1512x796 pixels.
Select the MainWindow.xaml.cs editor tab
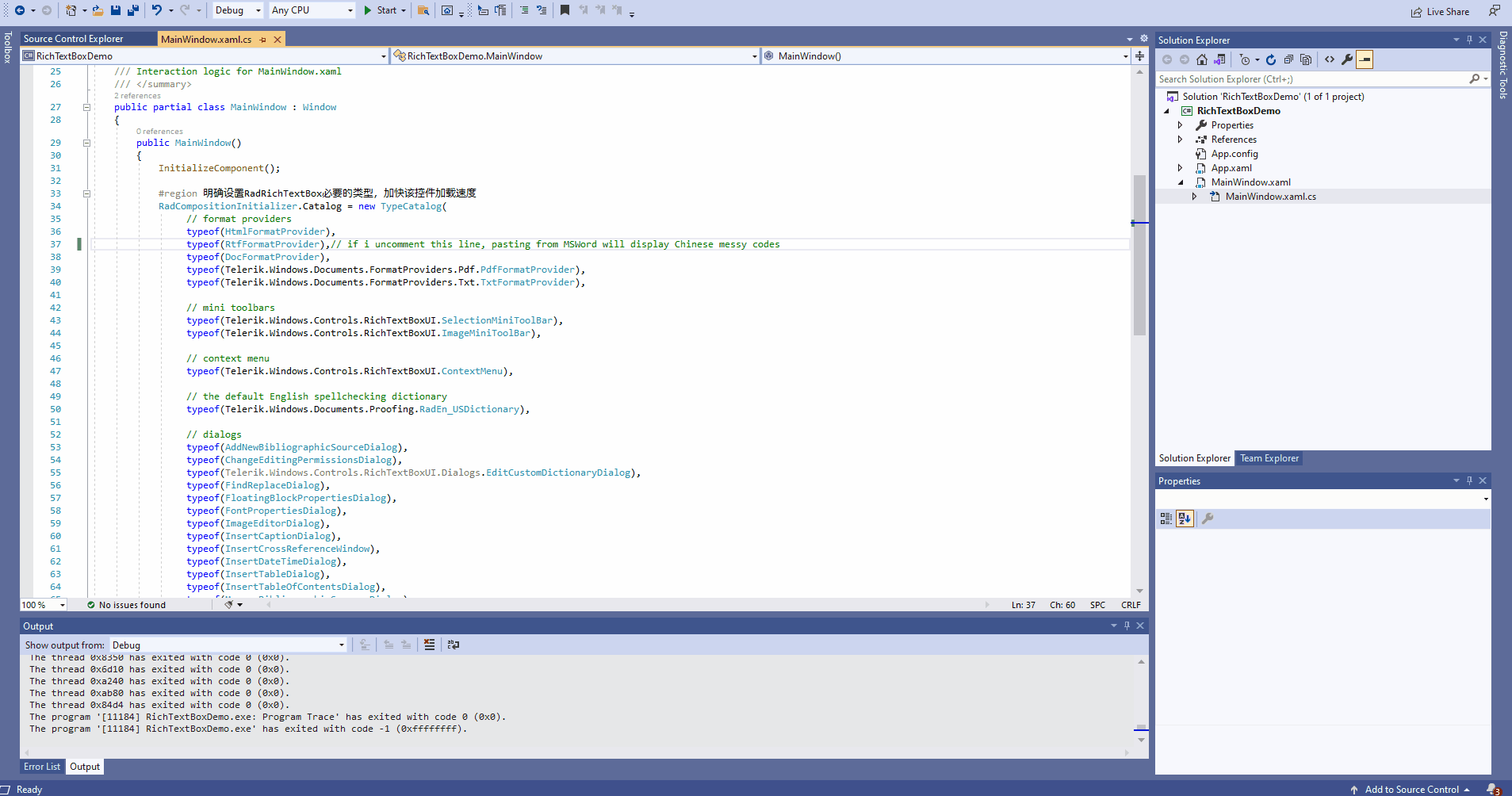206,39
